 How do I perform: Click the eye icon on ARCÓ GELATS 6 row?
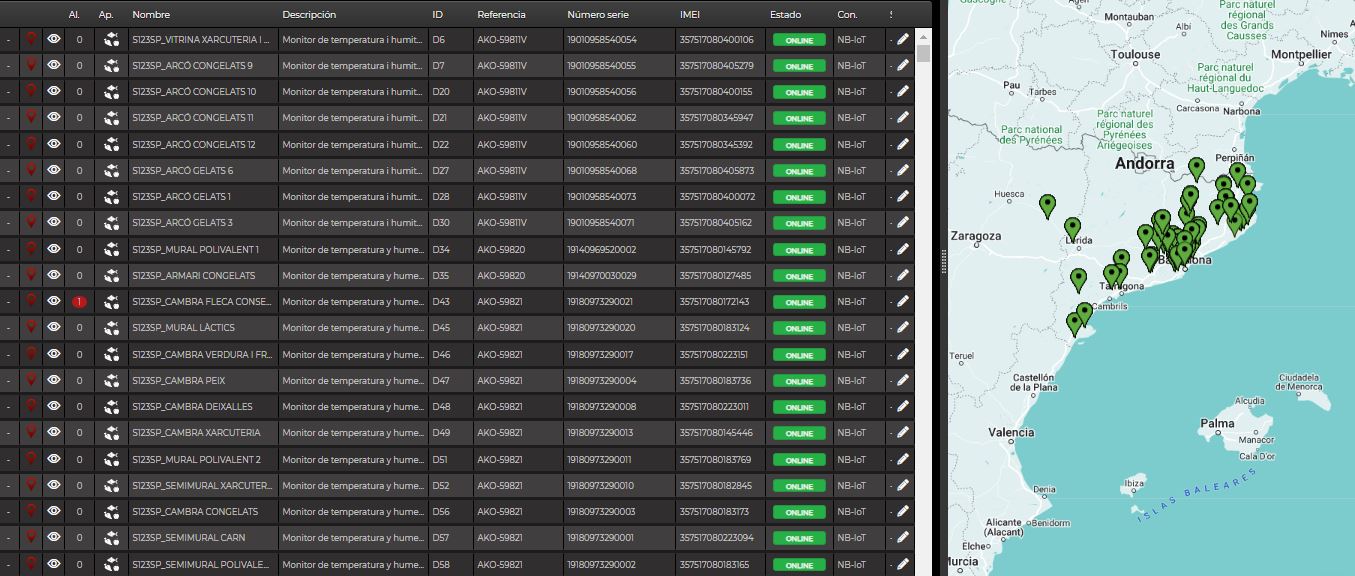pos(54,170)
